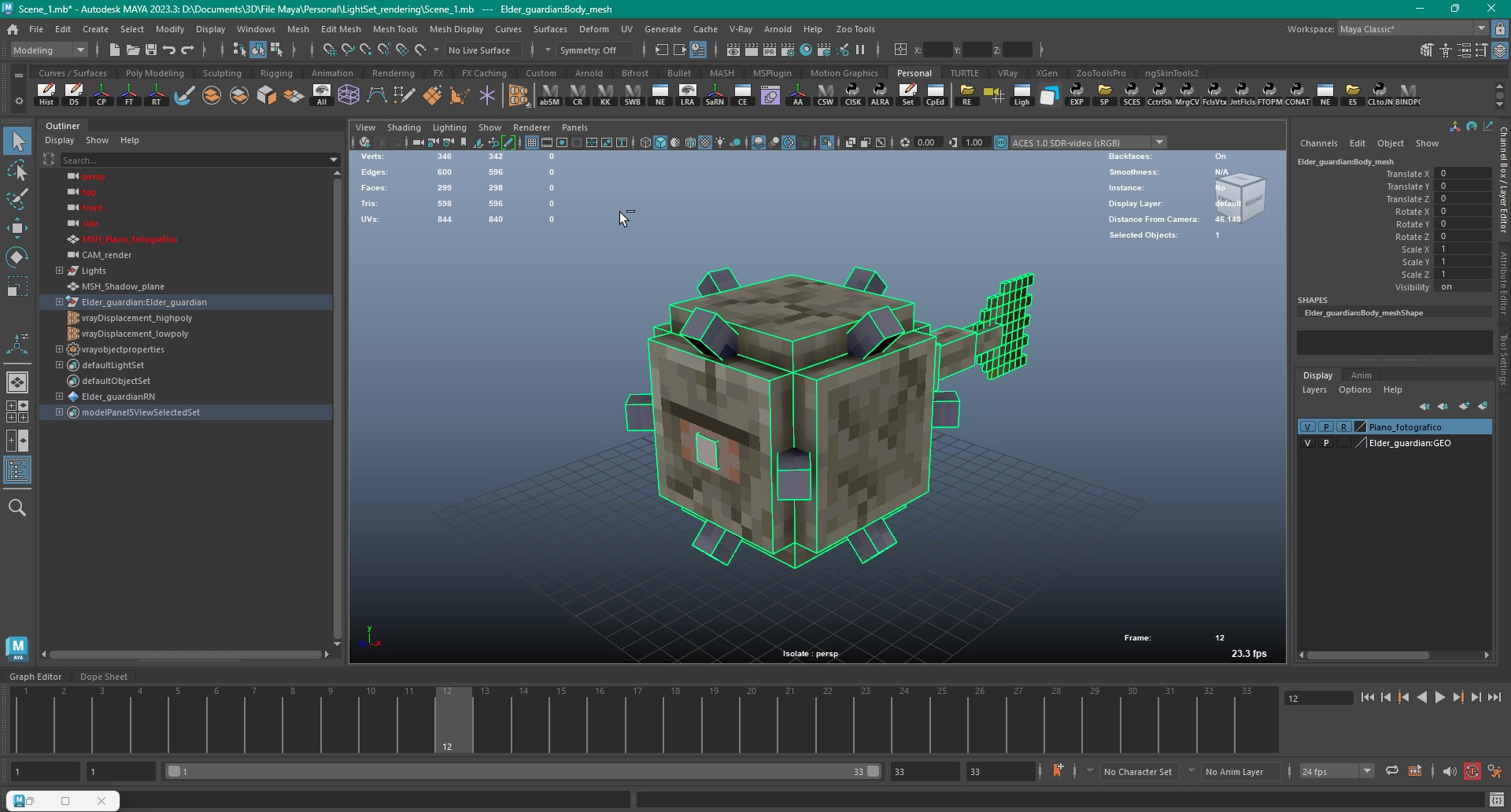Switch to the Rigging shelf tab
This screenshot has width=1511, height=812.
pyautogui.click(x=276, y=73)
